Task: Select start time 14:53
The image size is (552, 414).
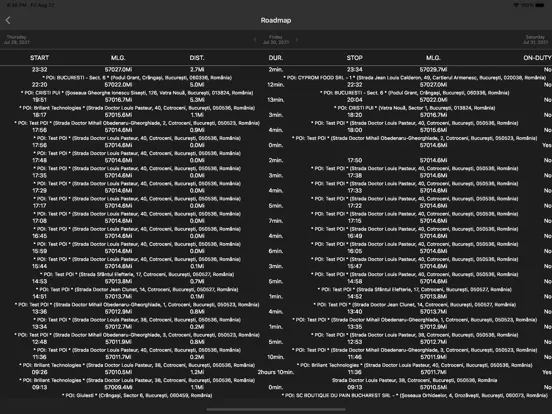Action: pos(39,282)
